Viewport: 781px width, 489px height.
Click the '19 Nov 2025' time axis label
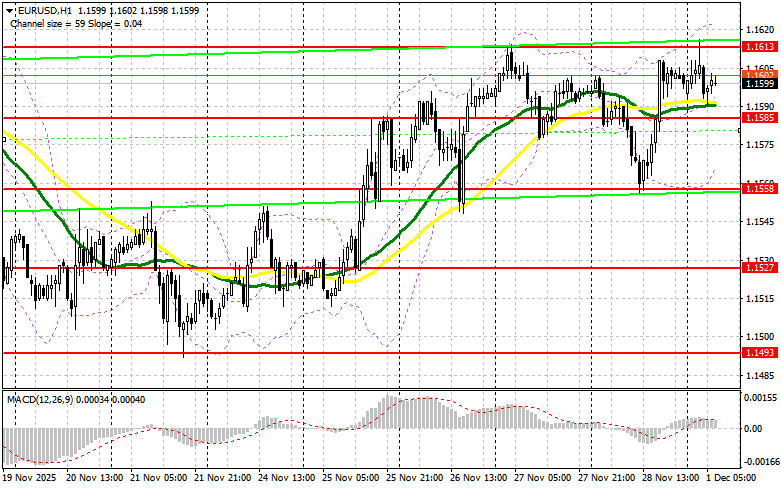[29, 478]
